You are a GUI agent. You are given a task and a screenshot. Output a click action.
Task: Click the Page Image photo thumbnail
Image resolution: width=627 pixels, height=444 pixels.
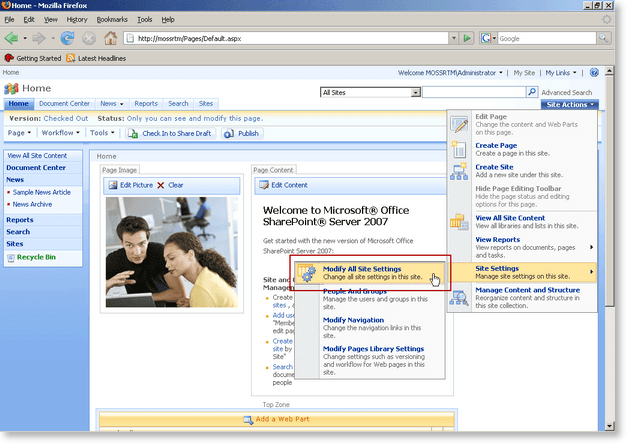tap(172, 252)
